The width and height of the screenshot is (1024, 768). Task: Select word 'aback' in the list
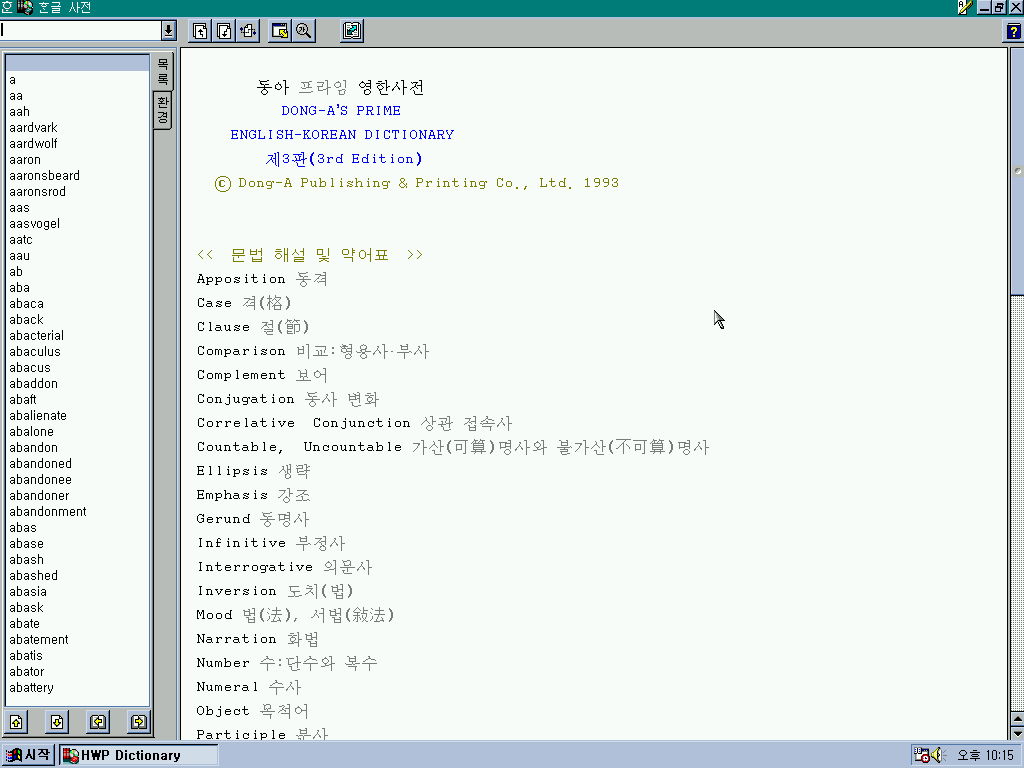click(x=26, y=320)
